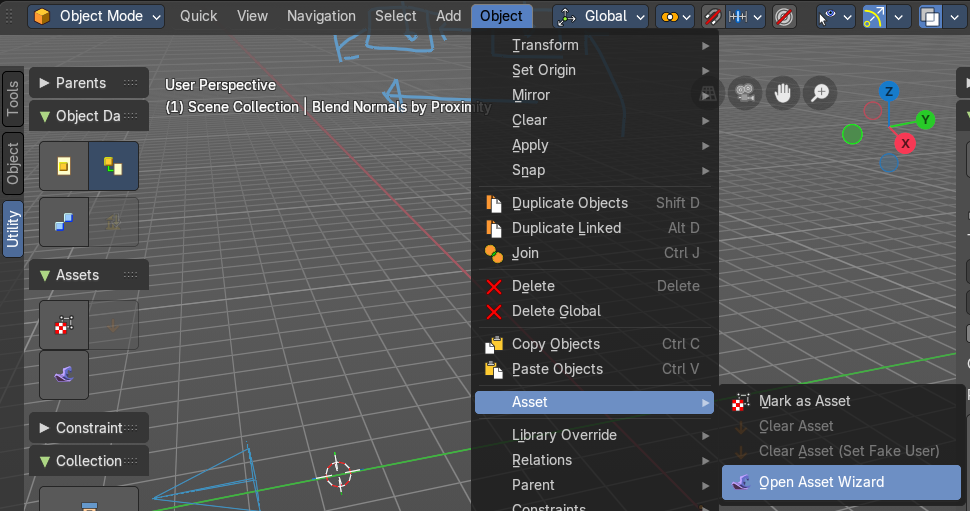This screenshot has width=970, height=511.
Task: Choose Duplicate Linked from the menu
Action: (x=594, y=228)
